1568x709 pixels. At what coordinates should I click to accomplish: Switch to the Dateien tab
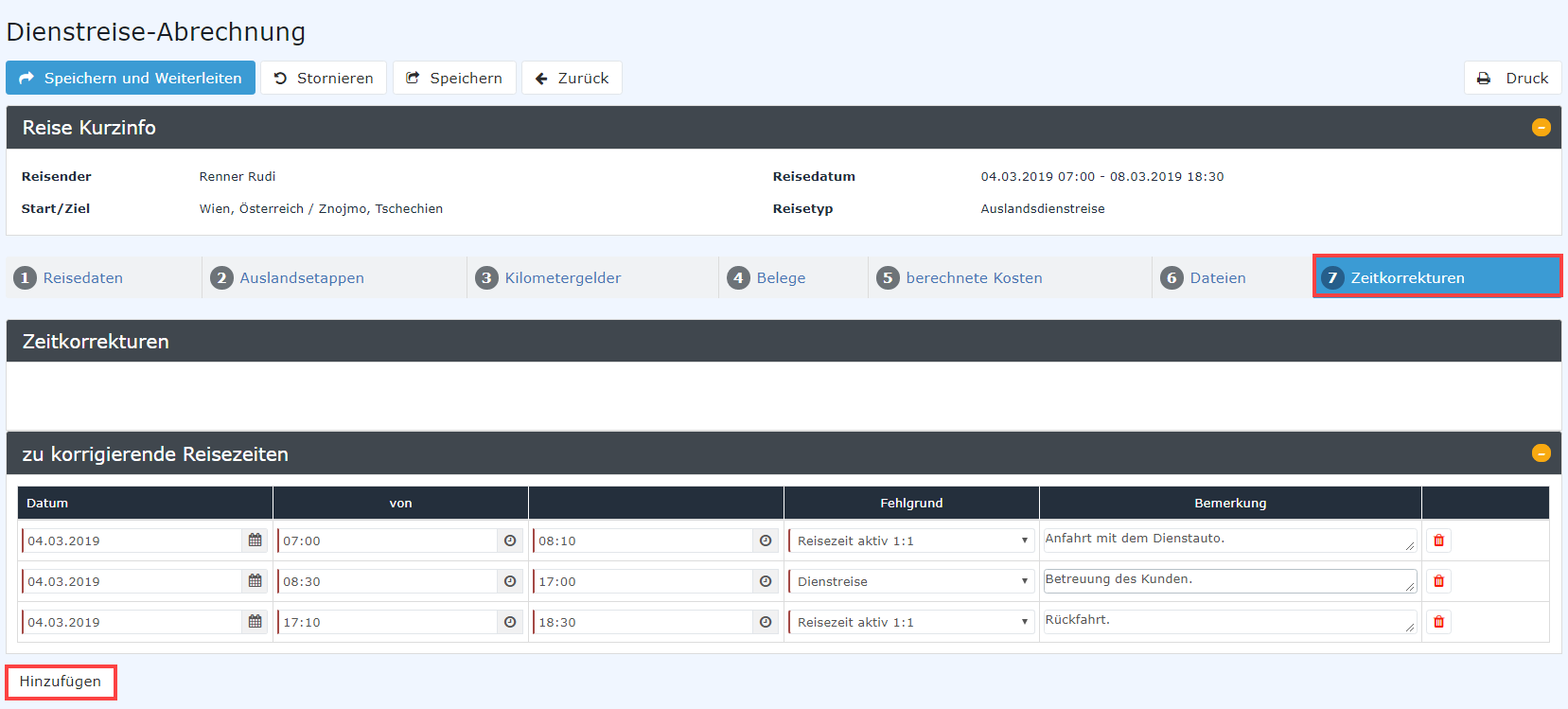[1232, 277]
